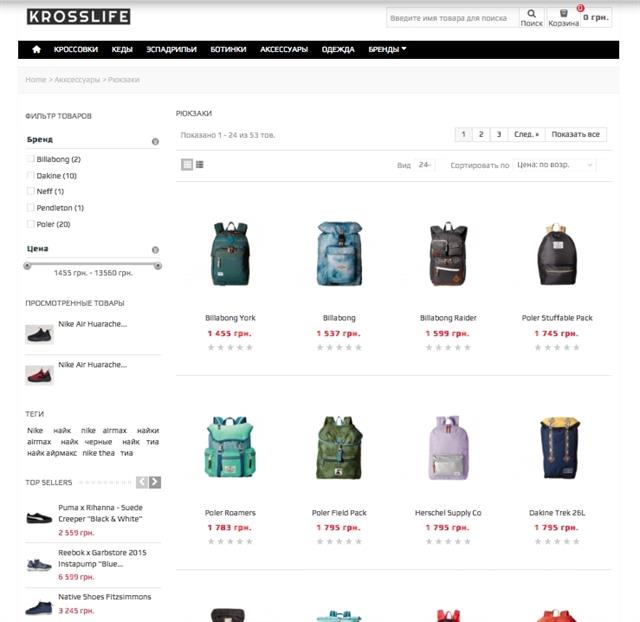
Task: Click the search magnifier icon
Action: (531, 13)
